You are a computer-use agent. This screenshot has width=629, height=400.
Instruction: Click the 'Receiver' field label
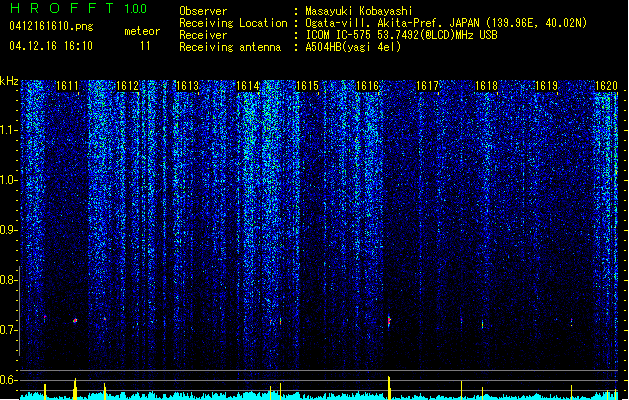tap(203, 35)
